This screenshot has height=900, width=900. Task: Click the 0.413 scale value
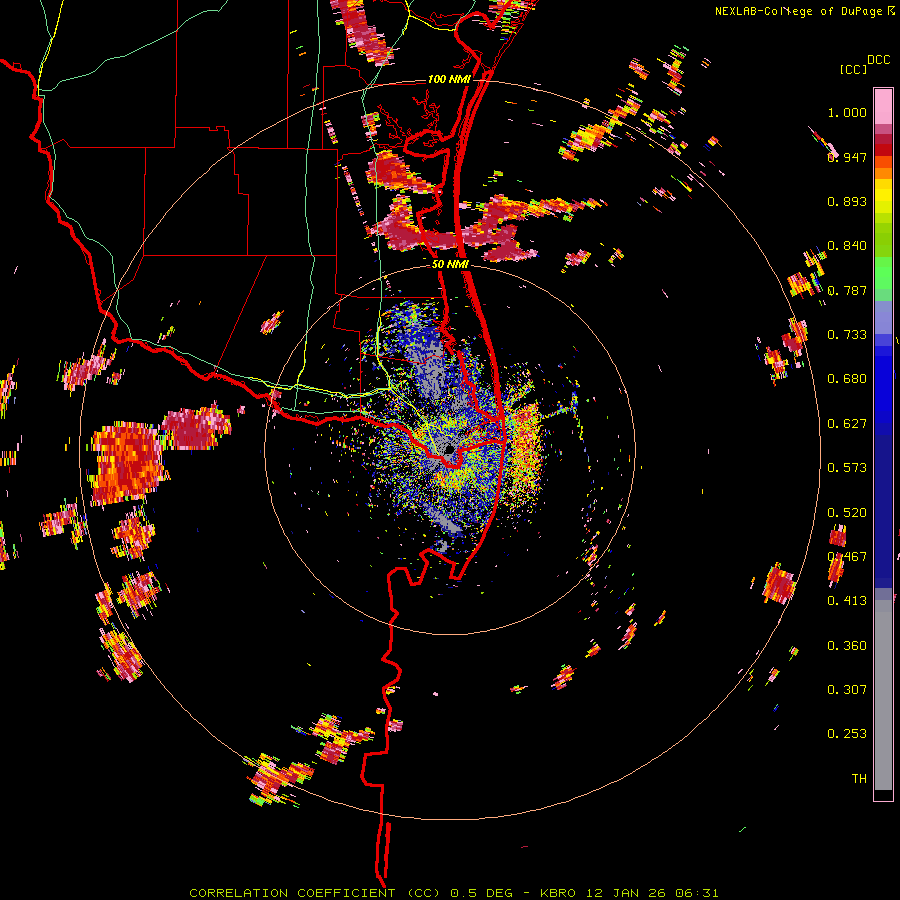[847, 601]
